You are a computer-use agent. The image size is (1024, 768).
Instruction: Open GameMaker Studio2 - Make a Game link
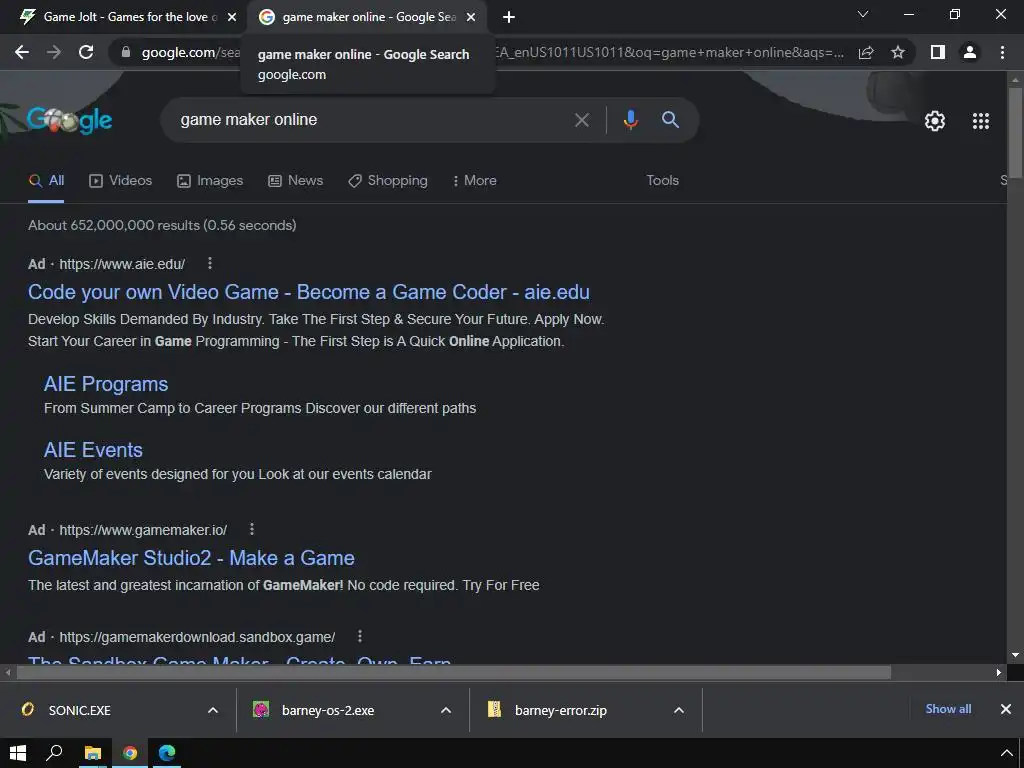click(x=191, y=558)
